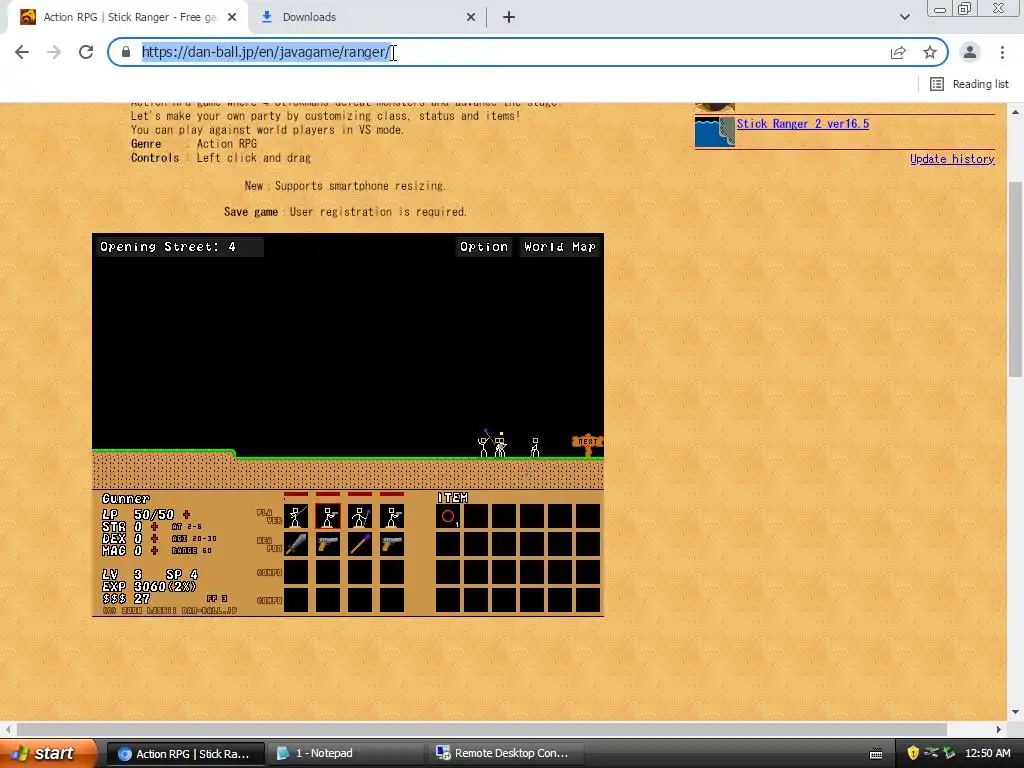The height and width of the screenshot is (768, 1024).
Task: Click the Stick Ranger 2 thumbnail image
Action: coord(714,132)
